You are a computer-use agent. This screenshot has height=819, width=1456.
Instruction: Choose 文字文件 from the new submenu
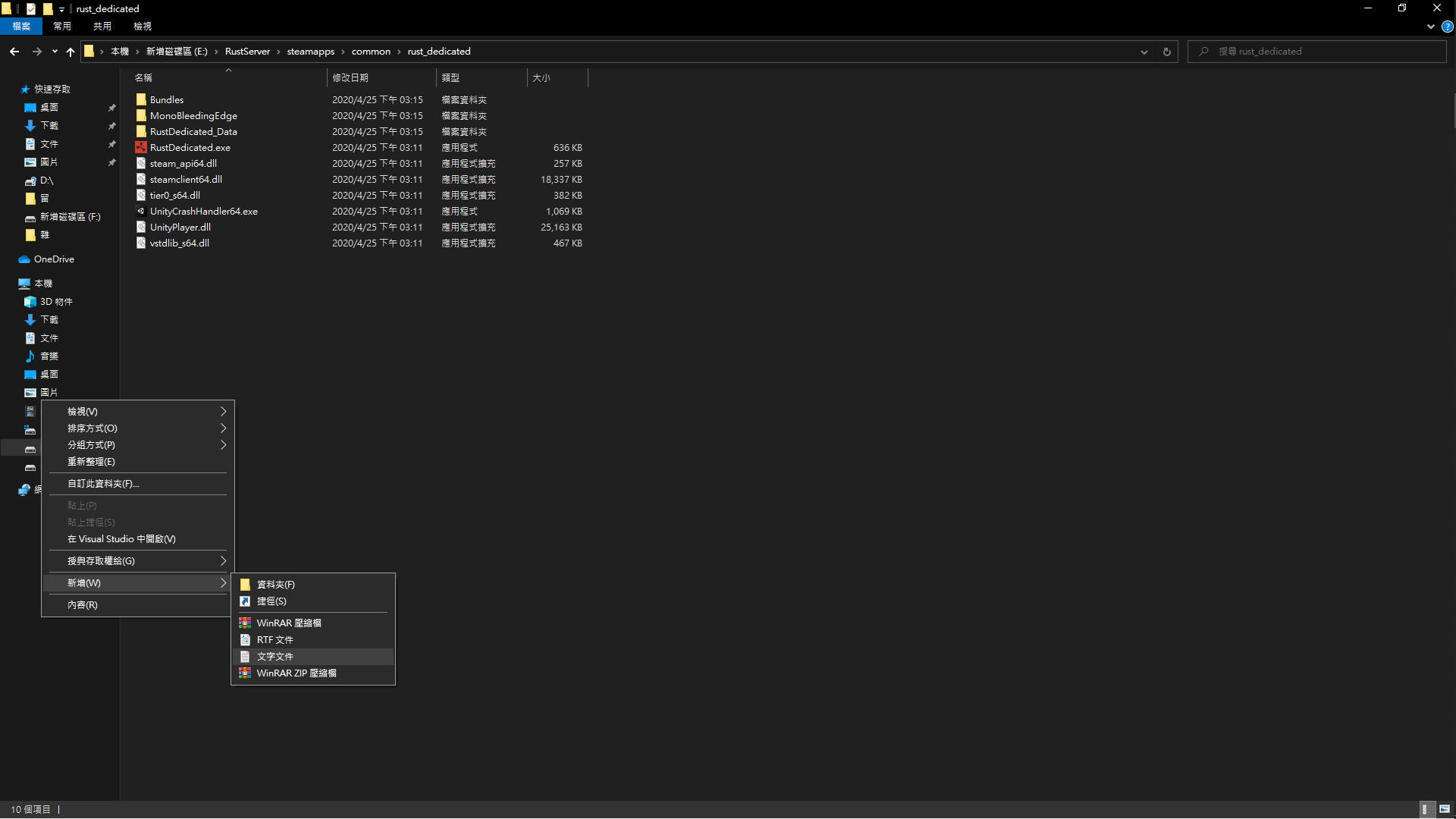tap(275, 657)
